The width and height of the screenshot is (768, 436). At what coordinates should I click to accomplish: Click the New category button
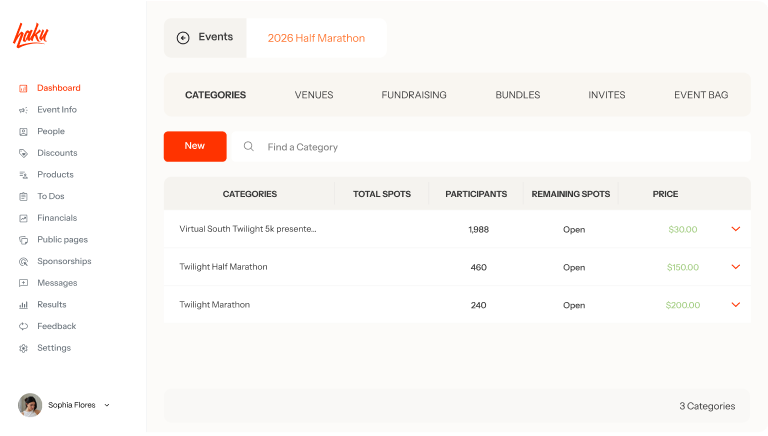tap(195, 146)
